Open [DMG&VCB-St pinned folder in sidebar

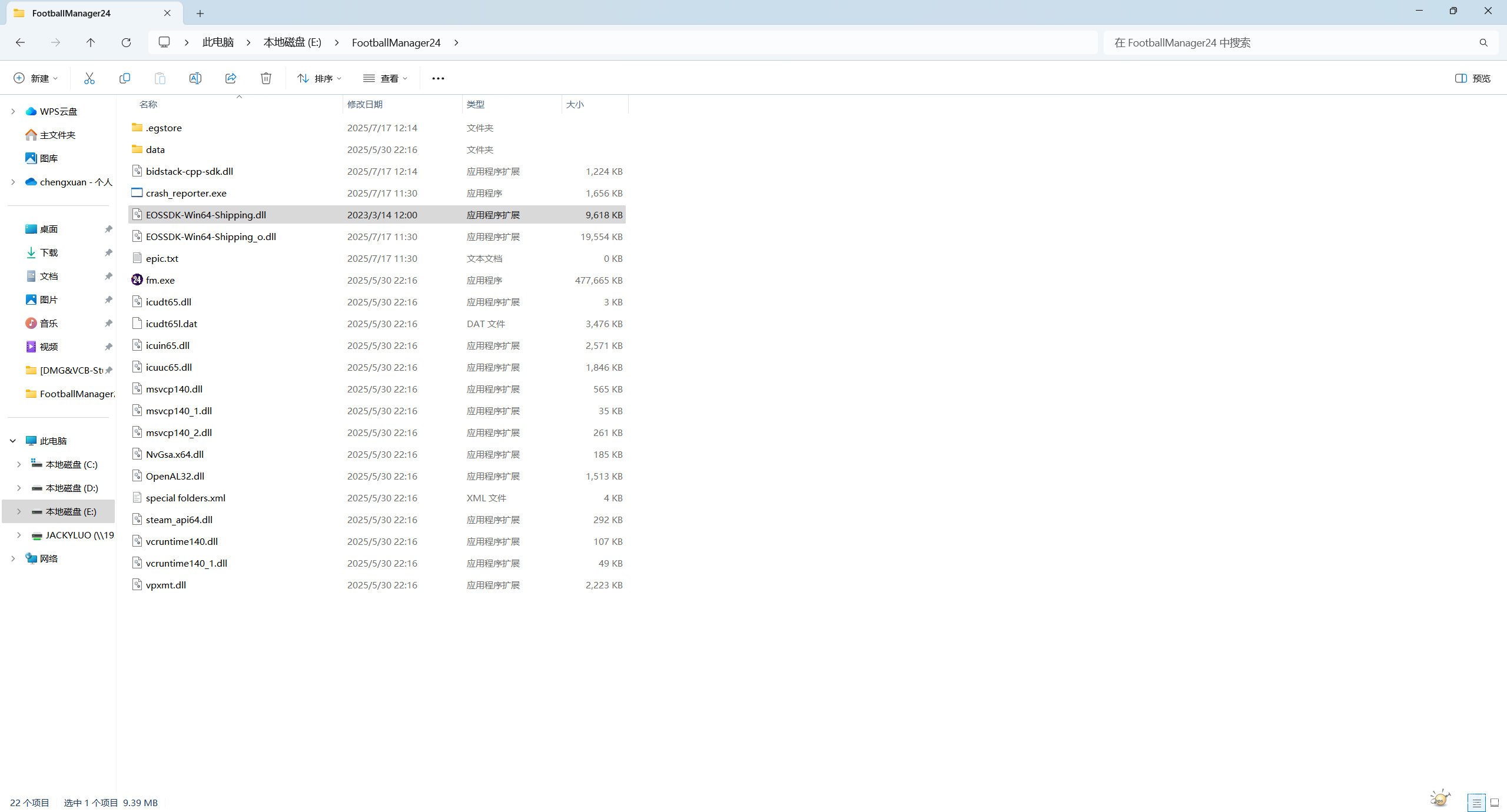tap(64, 370)
